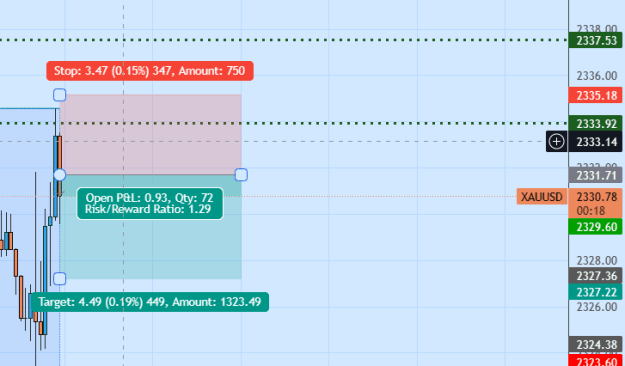Click the red 2323.60 price label
Screen dimensions: 625x366
(596, 360)
